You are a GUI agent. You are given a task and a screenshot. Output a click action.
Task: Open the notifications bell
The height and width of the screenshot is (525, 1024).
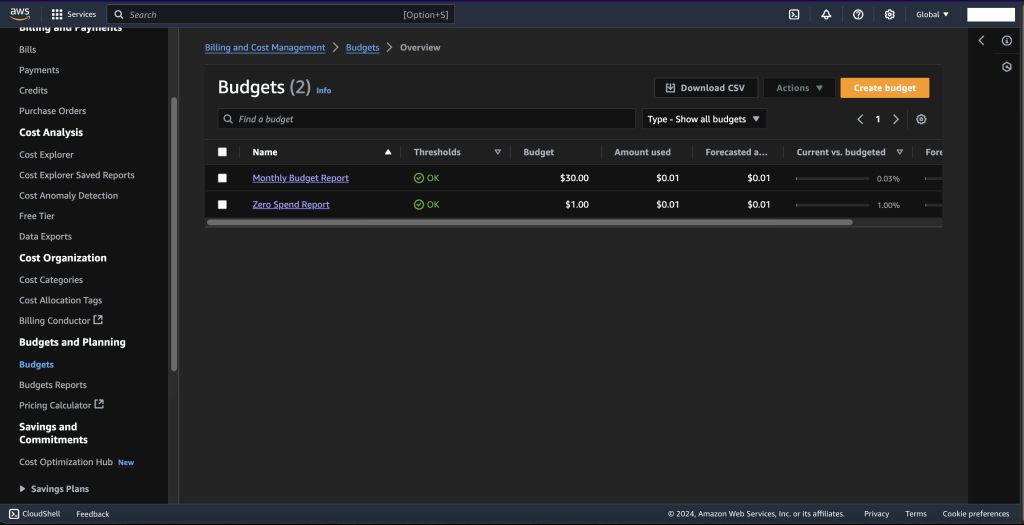coord(826,14)
